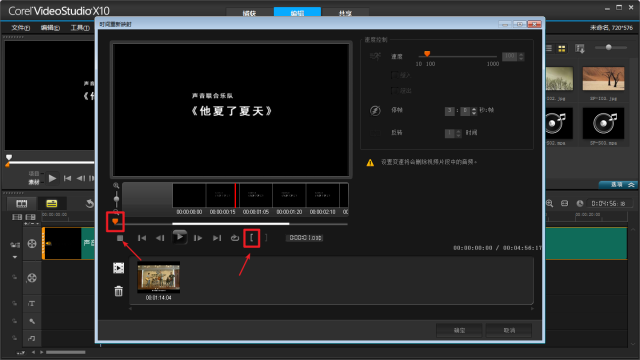Click the title track T icon
This screenshot has width=640, height=360.
pyautogui.click(x=32, y=303)
